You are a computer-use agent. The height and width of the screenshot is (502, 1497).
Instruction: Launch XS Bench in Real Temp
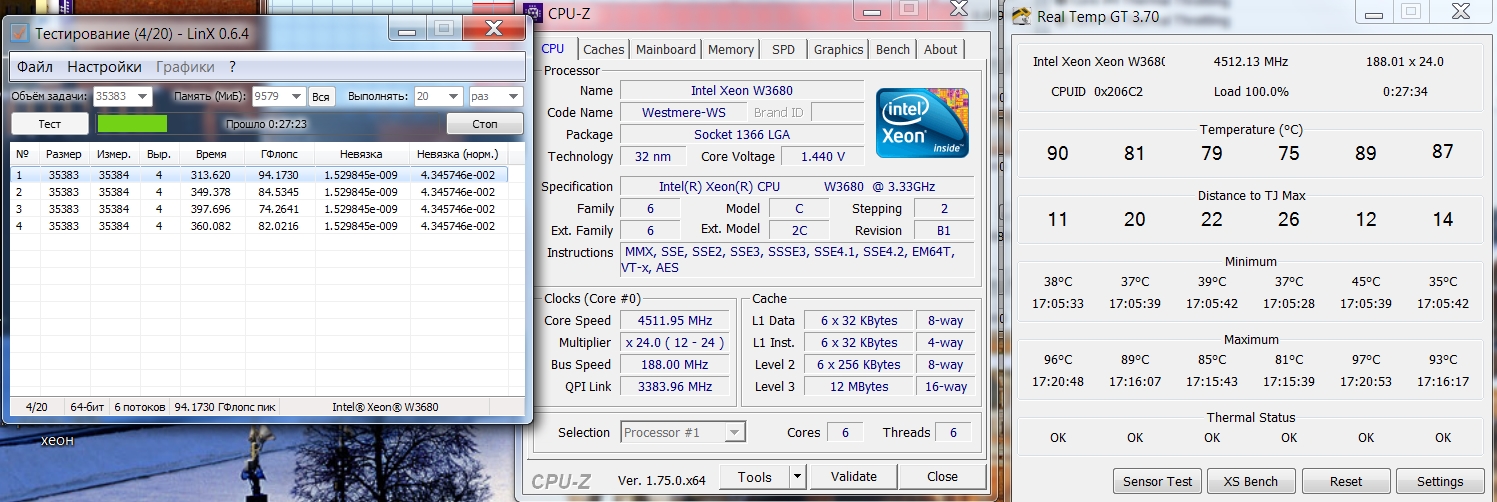pos(1251,481)
